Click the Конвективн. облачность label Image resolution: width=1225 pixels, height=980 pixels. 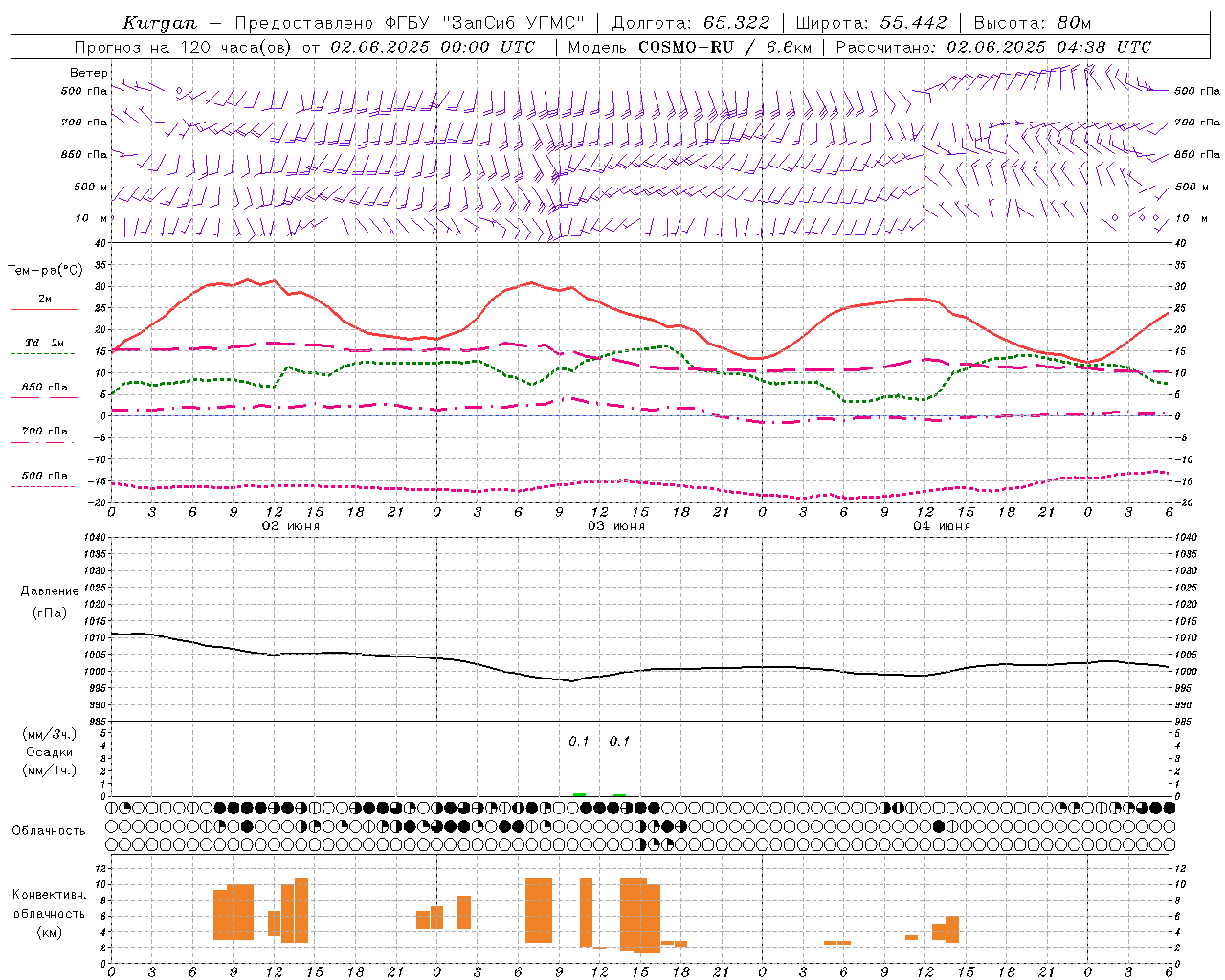tap(50, 904)
